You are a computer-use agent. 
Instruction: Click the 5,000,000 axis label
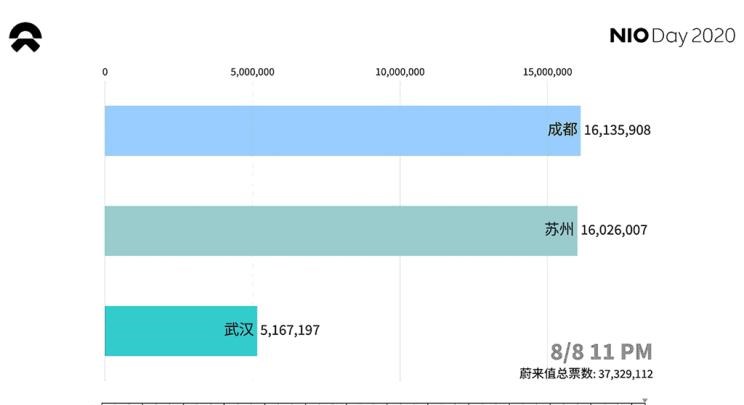click(x=252, y=72)
